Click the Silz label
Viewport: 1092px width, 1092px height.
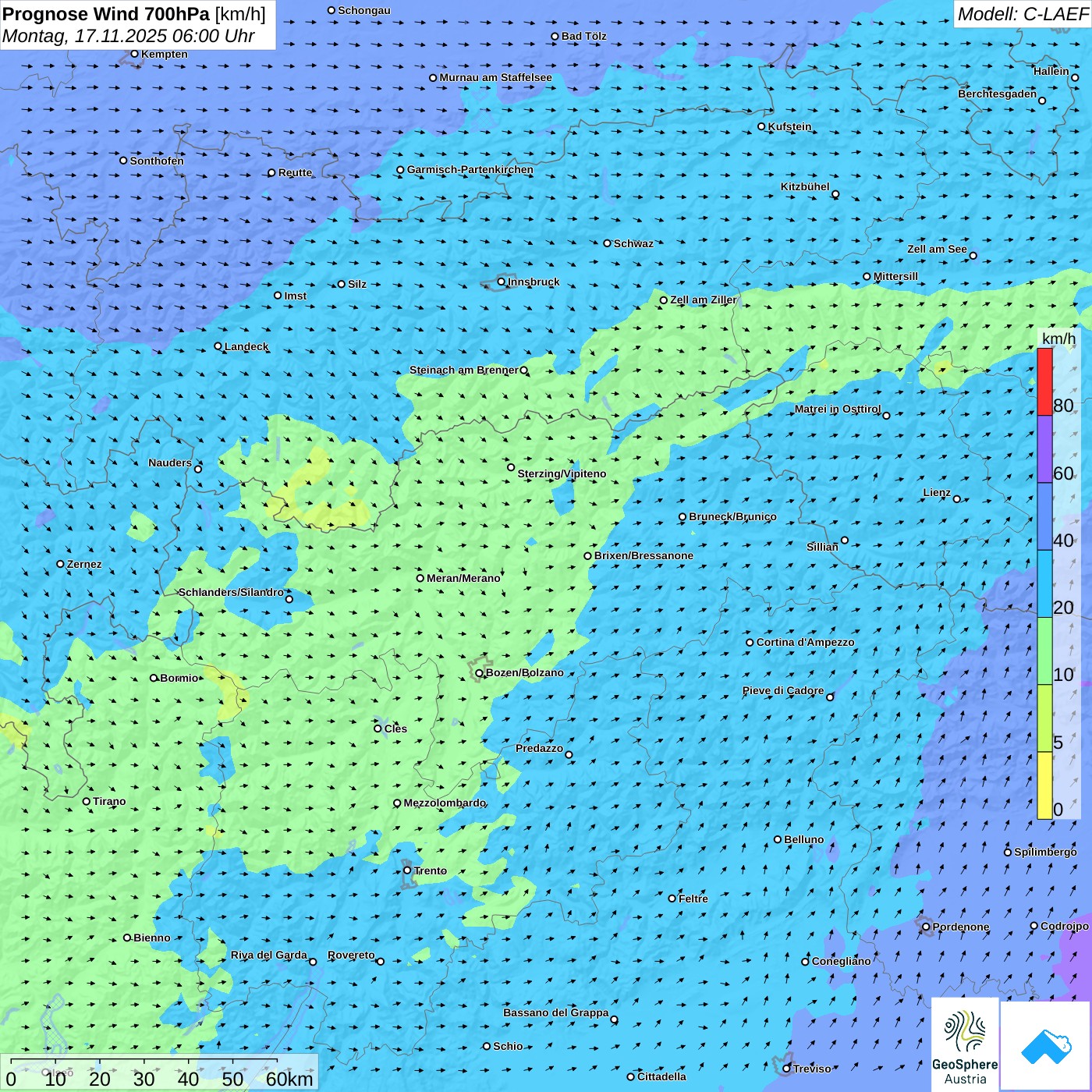pos(357,284)
